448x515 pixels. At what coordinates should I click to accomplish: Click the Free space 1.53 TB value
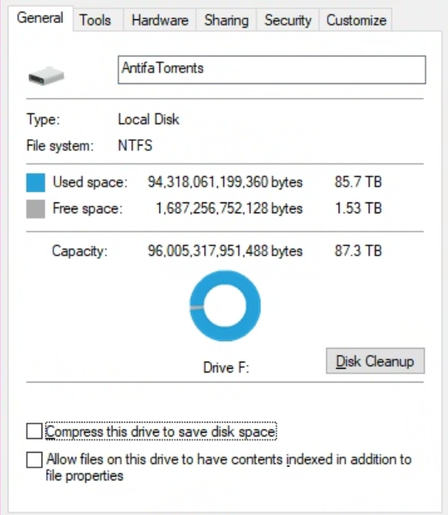coord(358,208)
